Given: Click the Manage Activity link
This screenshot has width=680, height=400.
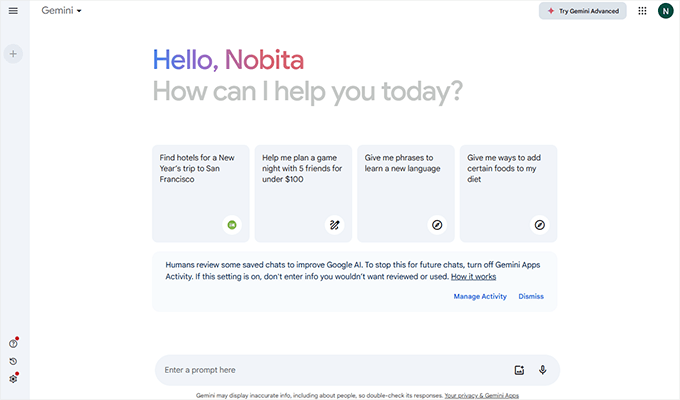Looking at the screenshot, I should coord(480,296).
